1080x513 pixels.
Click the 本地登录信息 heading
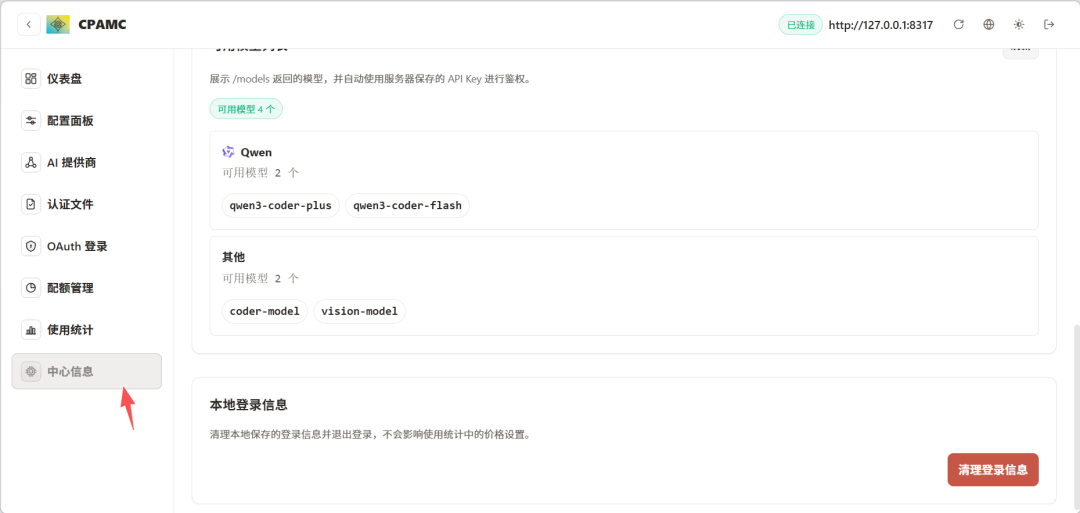tap(249, 404)
